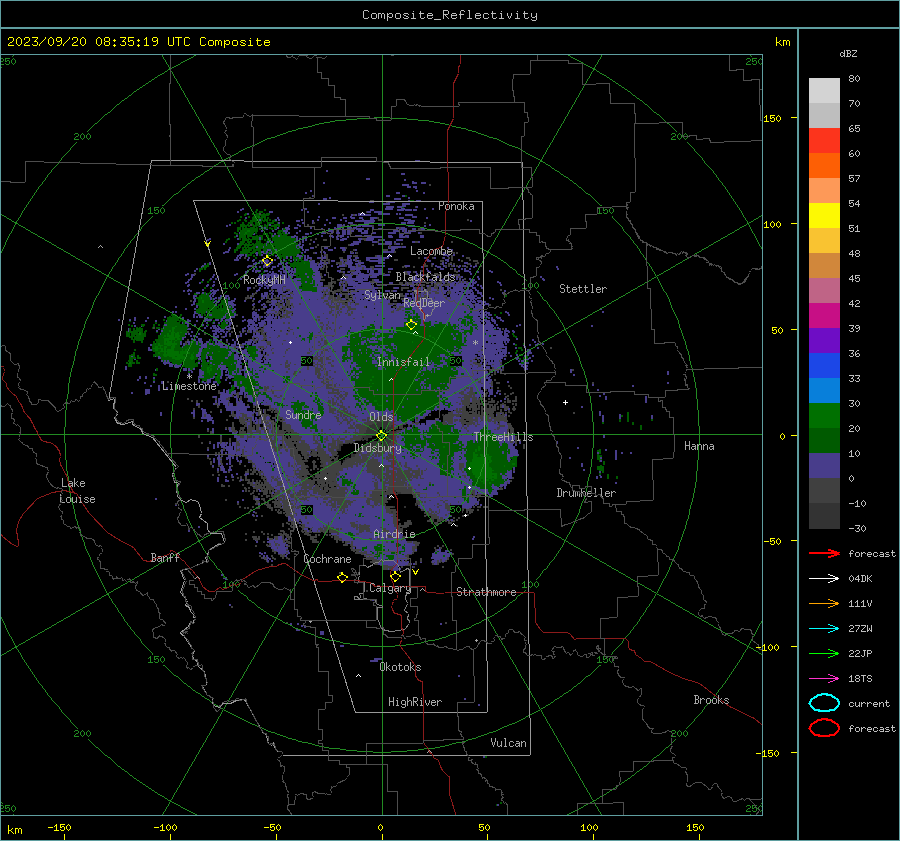Select the yellow diamond marker below RedDeer
This screenshot has width=900, height=841.
click(412, 325)
